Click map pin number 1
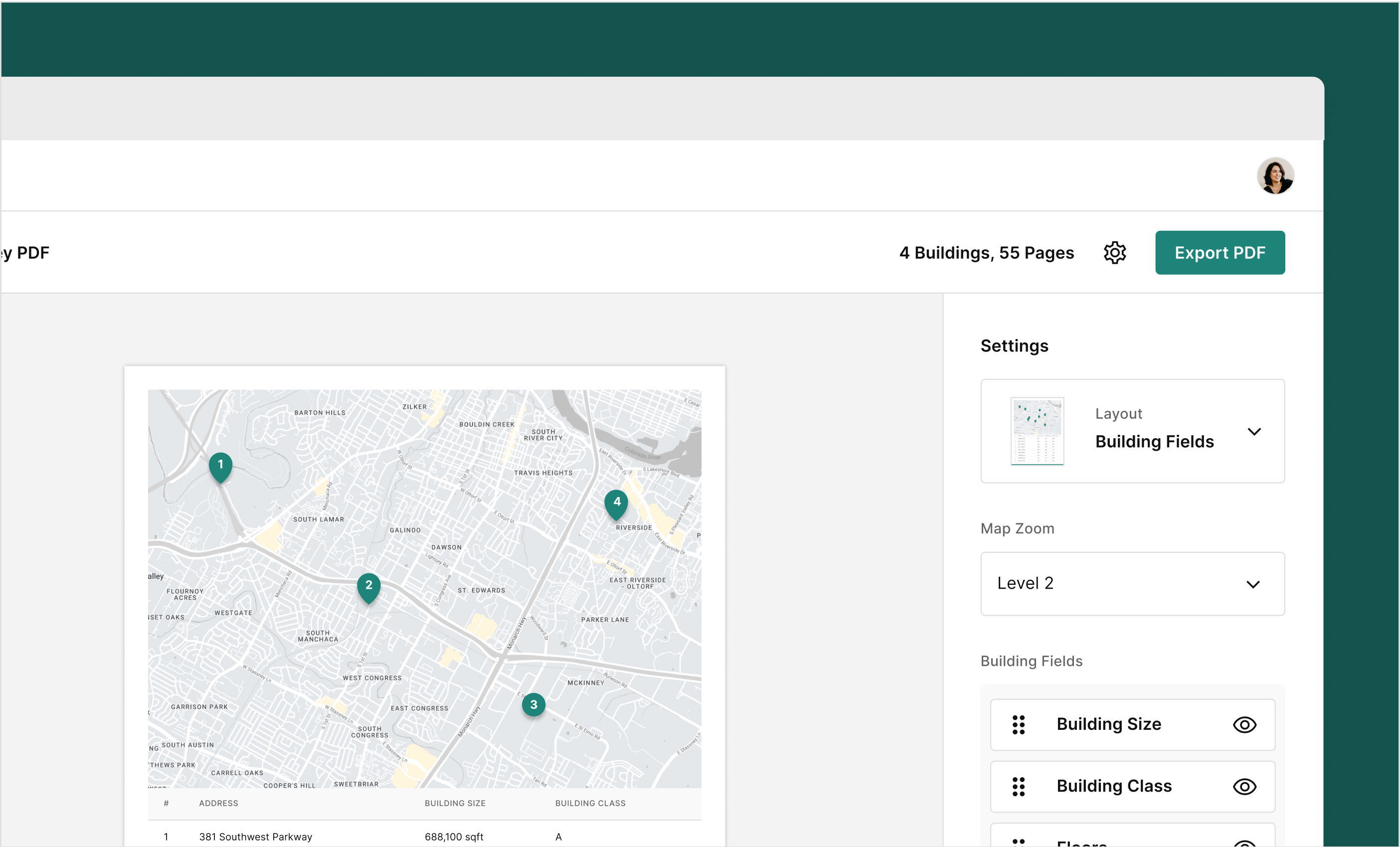 click(x=220, y=465)
